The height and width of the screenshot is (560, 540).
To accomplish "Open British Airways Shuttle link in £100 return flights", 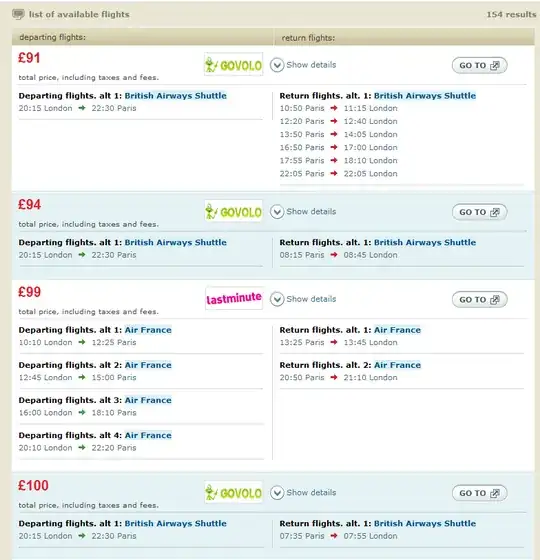I will [x=425, y=524].
